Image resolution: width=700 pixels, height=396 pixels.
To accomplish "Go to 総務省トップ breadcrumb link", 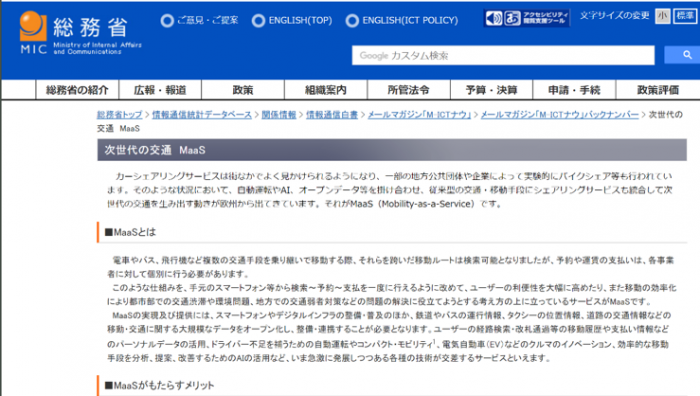I will click(x=120, y=115).
